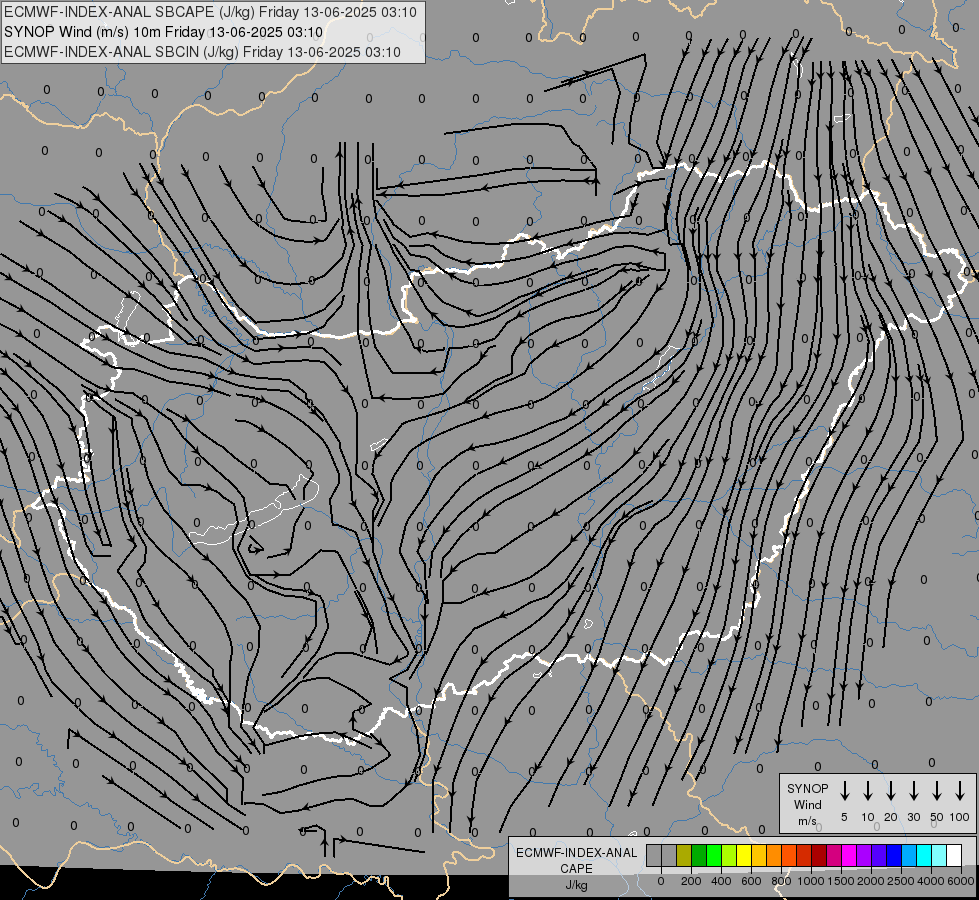The image size is (979, 900).
Task: Click the wind arrow above the 50 m/s label
Action: tap(937, 791)
